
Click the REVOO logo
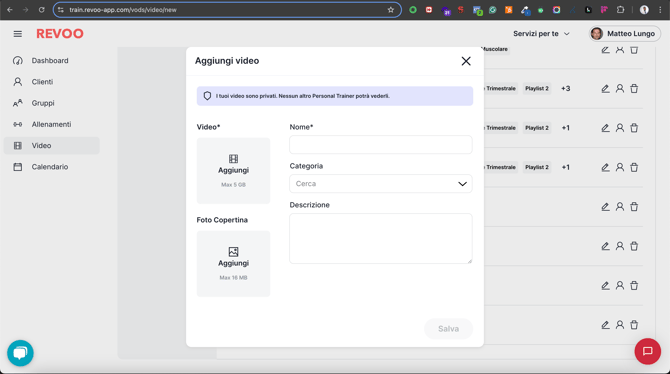click(x=60, y=34)
